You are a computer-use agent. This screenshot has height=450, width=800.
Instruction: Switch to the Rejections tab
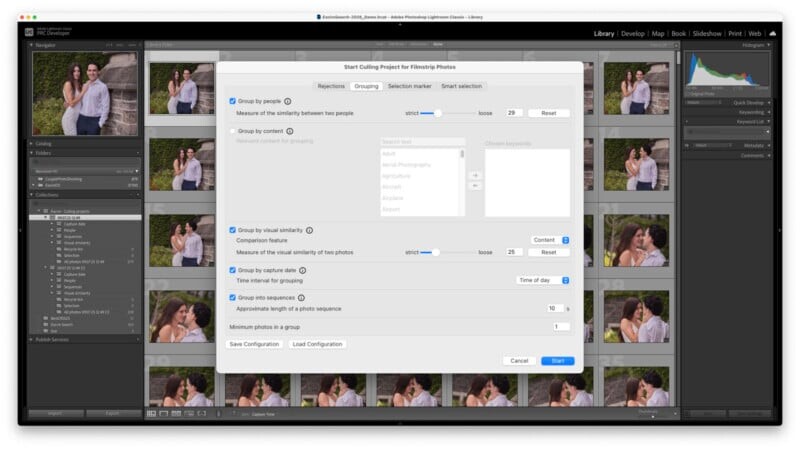click(x=330, y=86)
